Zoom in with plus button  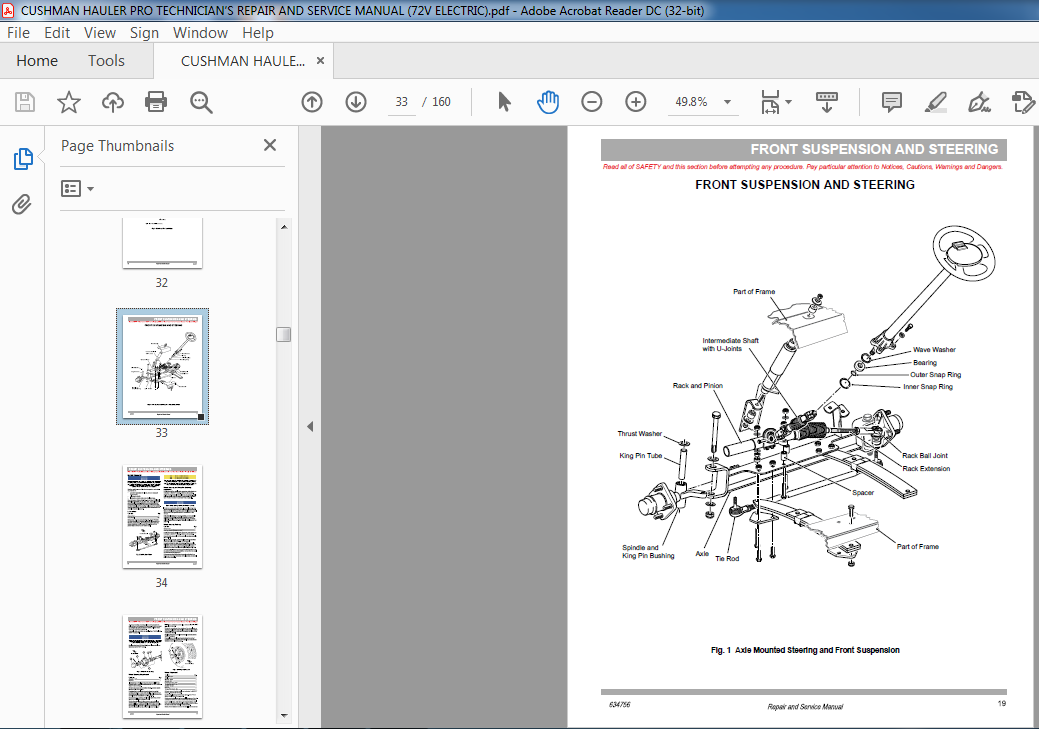[635, 102]
